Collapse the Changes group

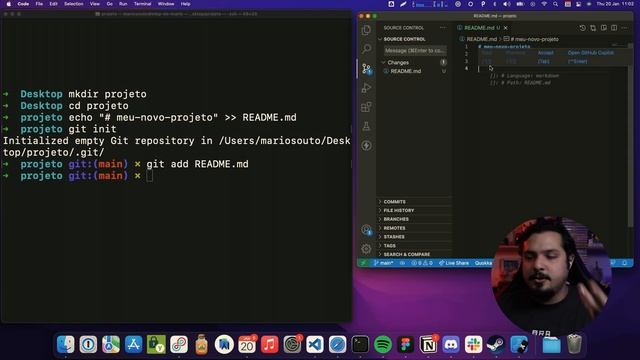(x=414, y=62)
